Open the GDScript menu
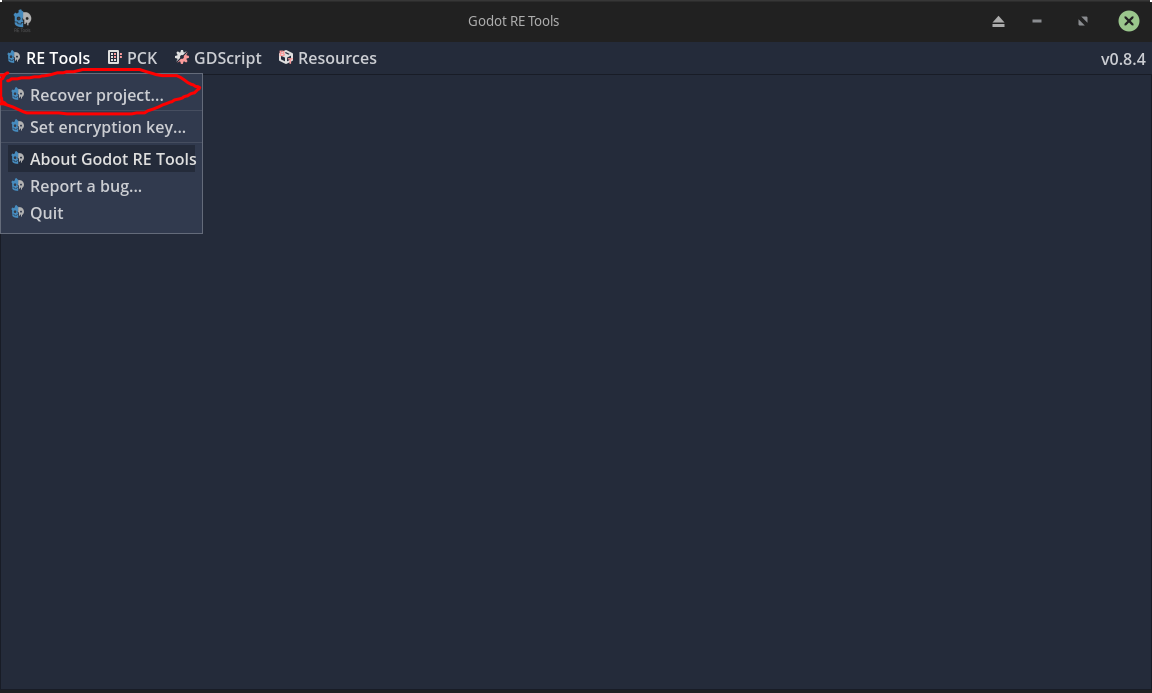This screenshot has width=1152, height=693. pos(218,58)
